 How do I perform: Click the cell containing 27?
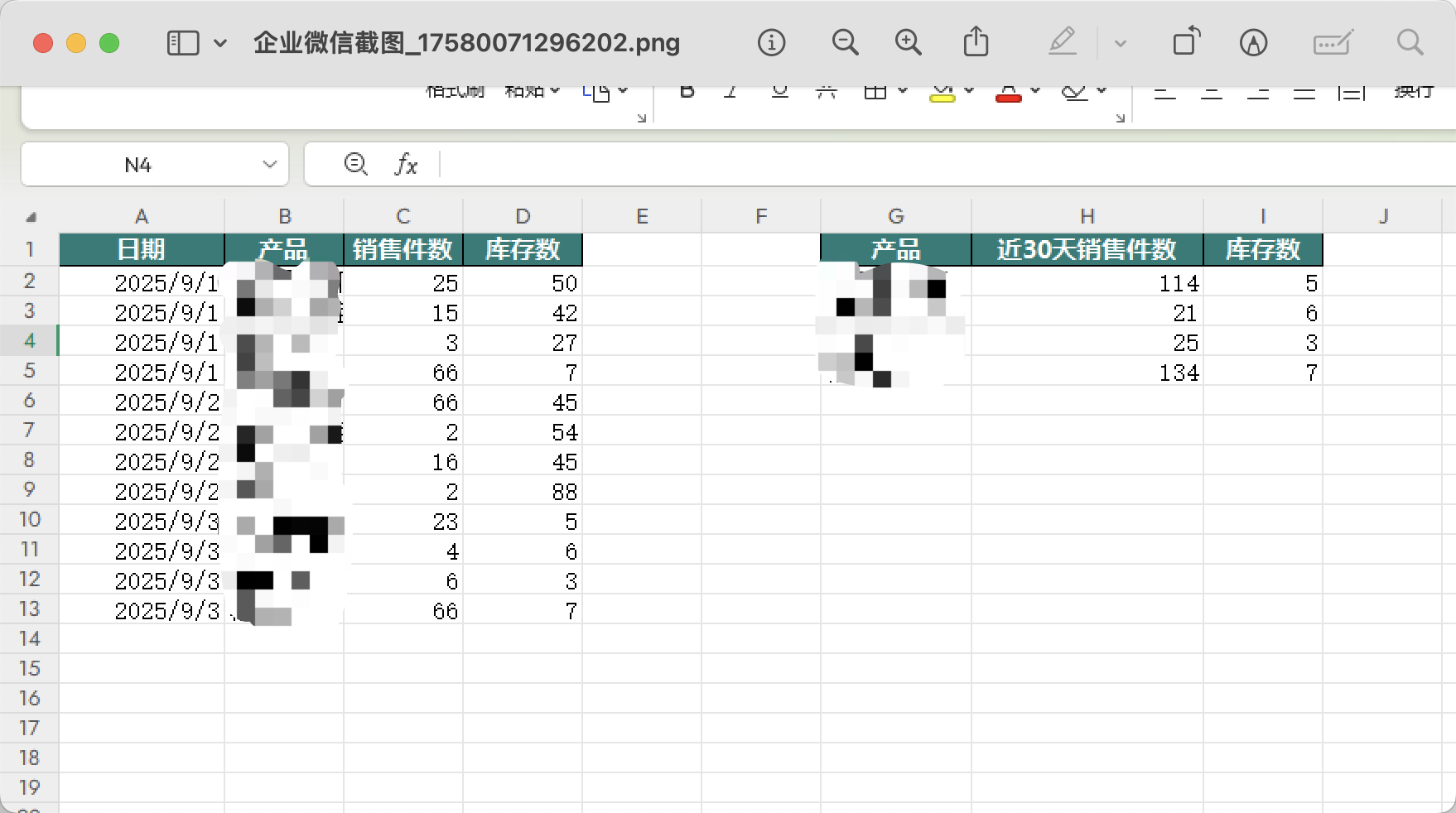523,342
